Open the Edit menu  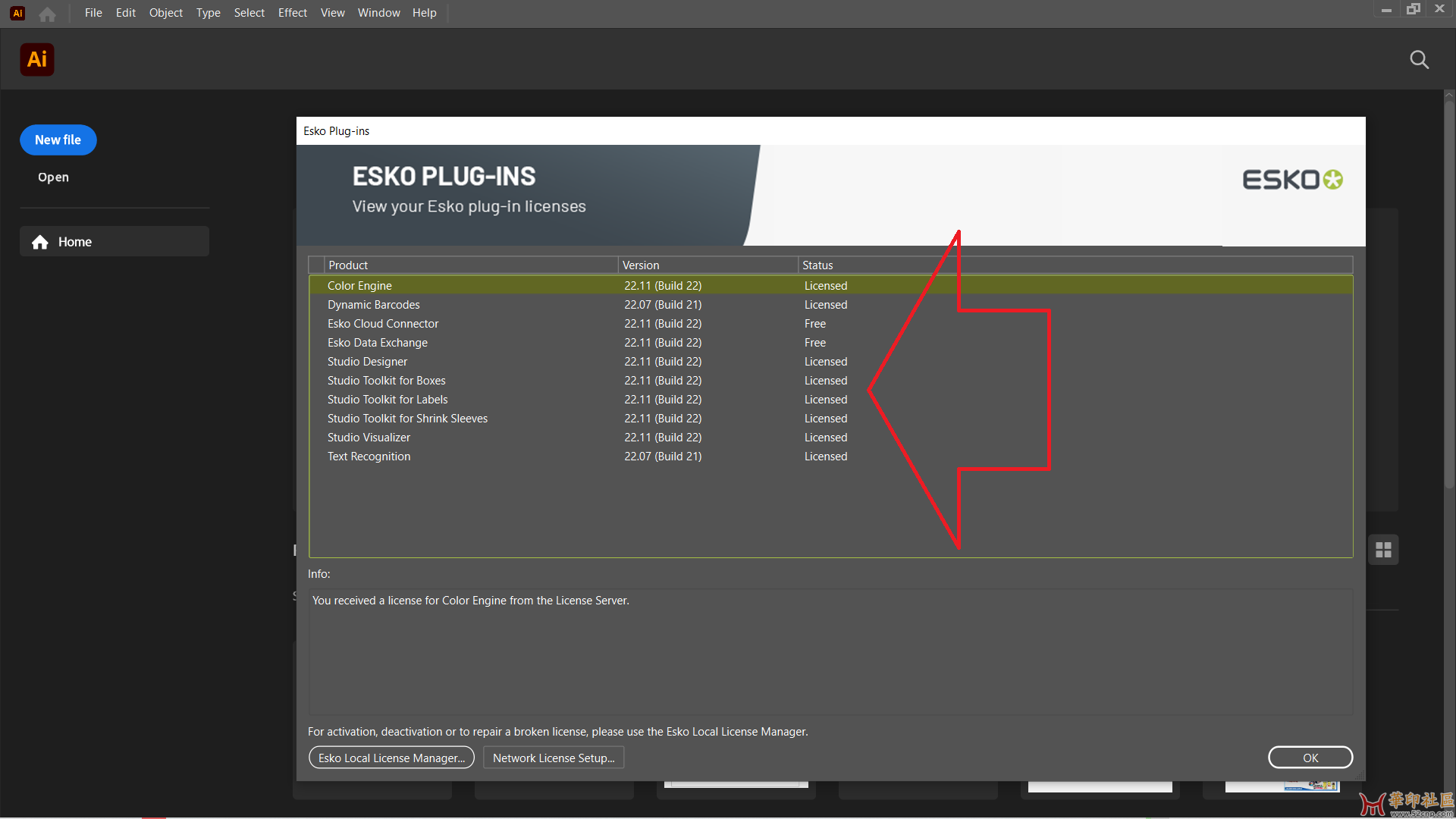(126, 13)
